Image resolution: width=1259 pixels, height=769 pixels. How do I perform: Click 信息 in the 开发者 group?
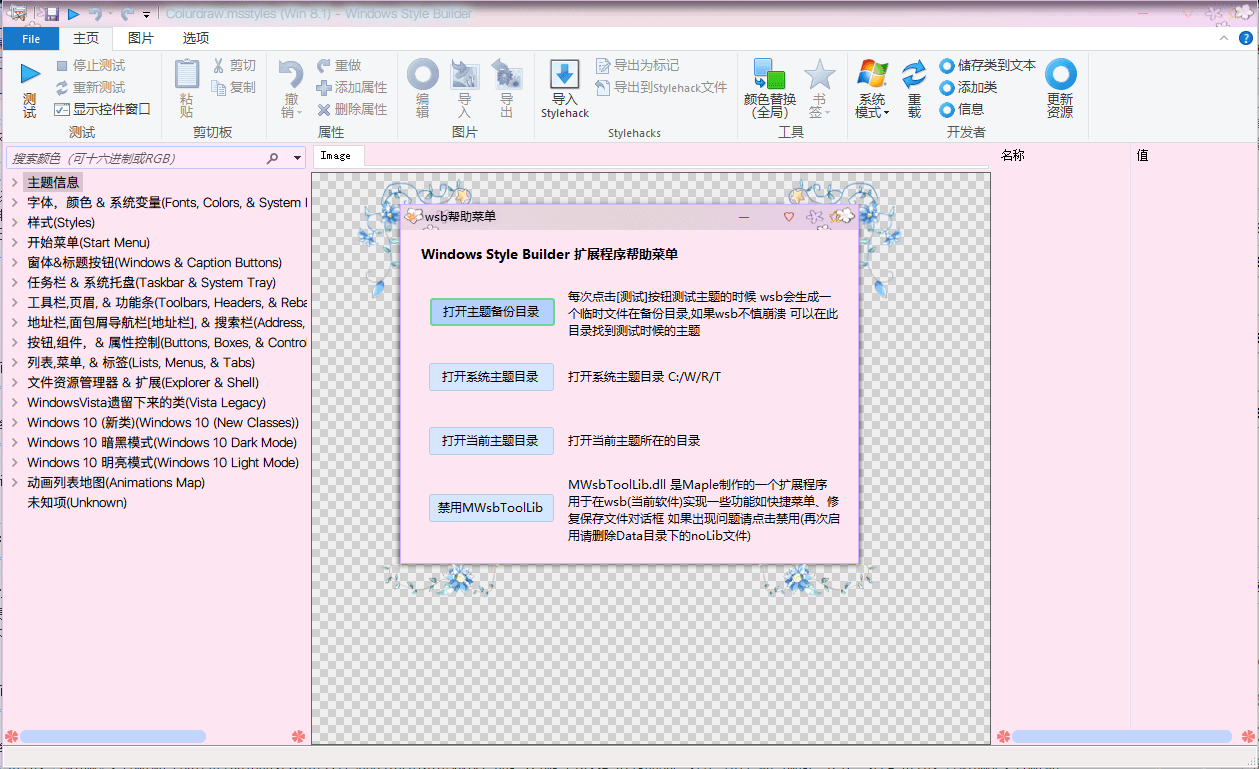coord(962,110)
